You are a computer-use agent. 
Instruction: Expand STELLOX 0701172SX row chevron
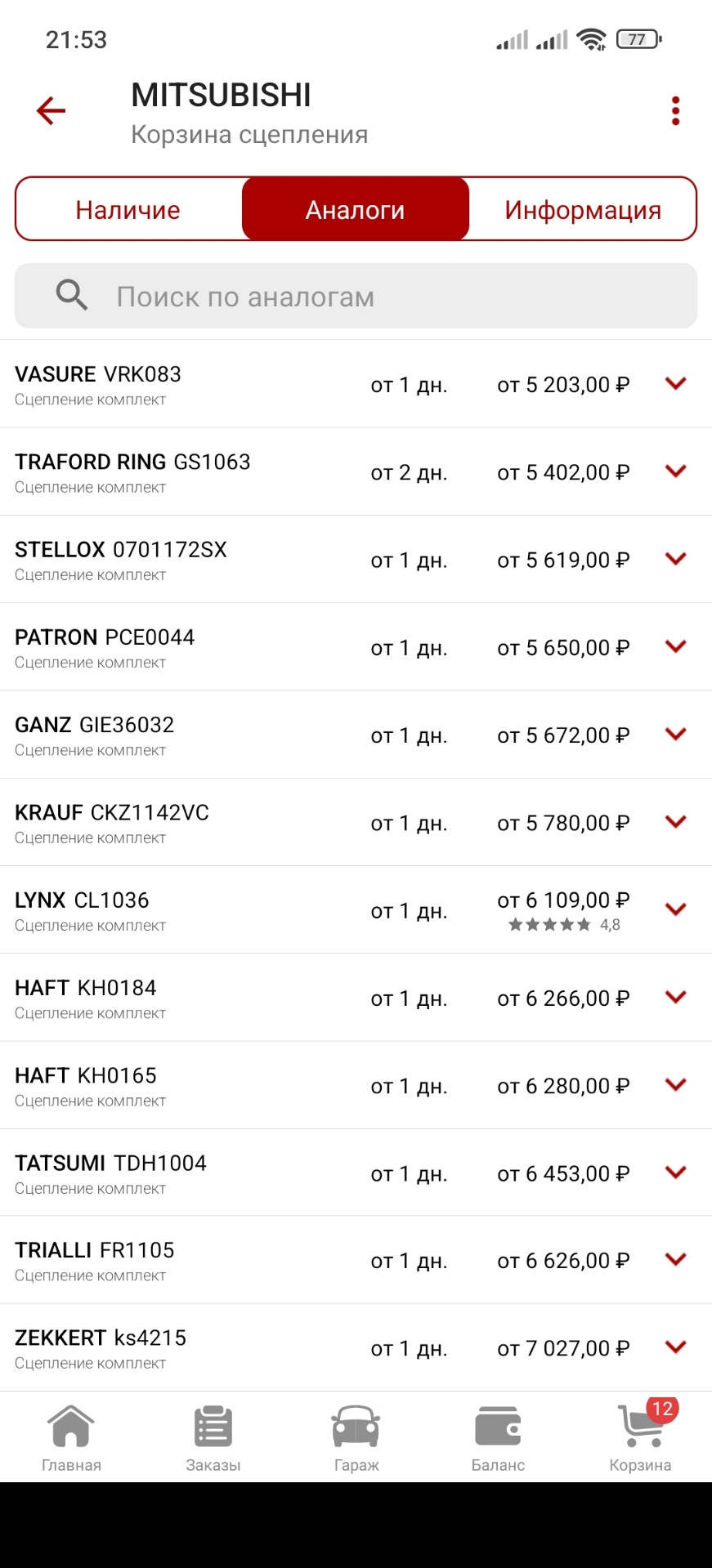[675, 559]
